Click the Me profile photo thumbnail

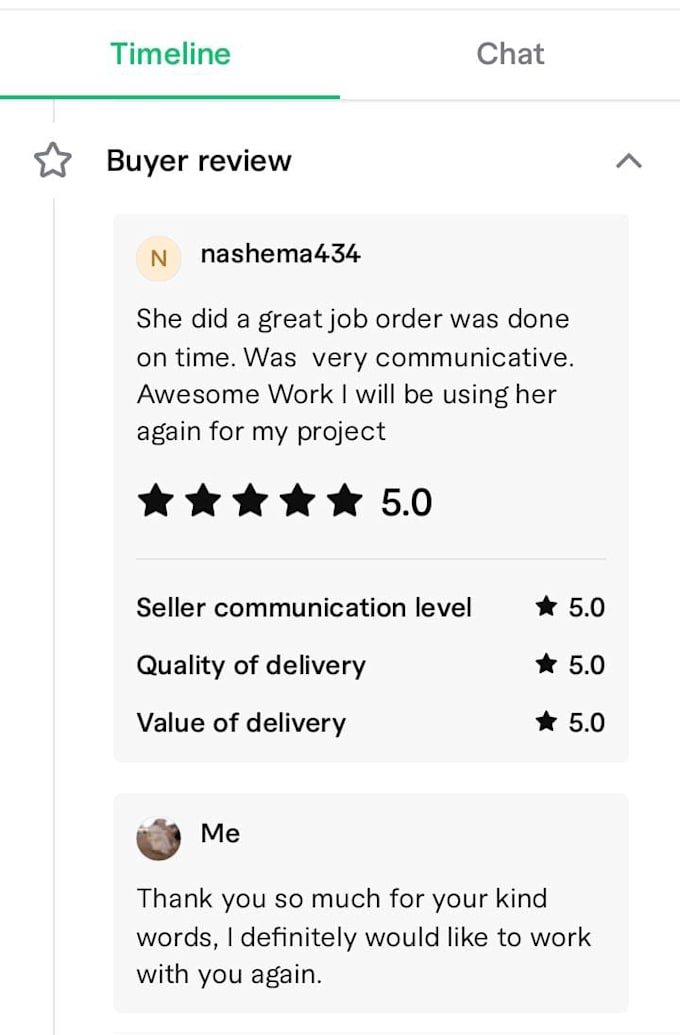pos(158,839)
